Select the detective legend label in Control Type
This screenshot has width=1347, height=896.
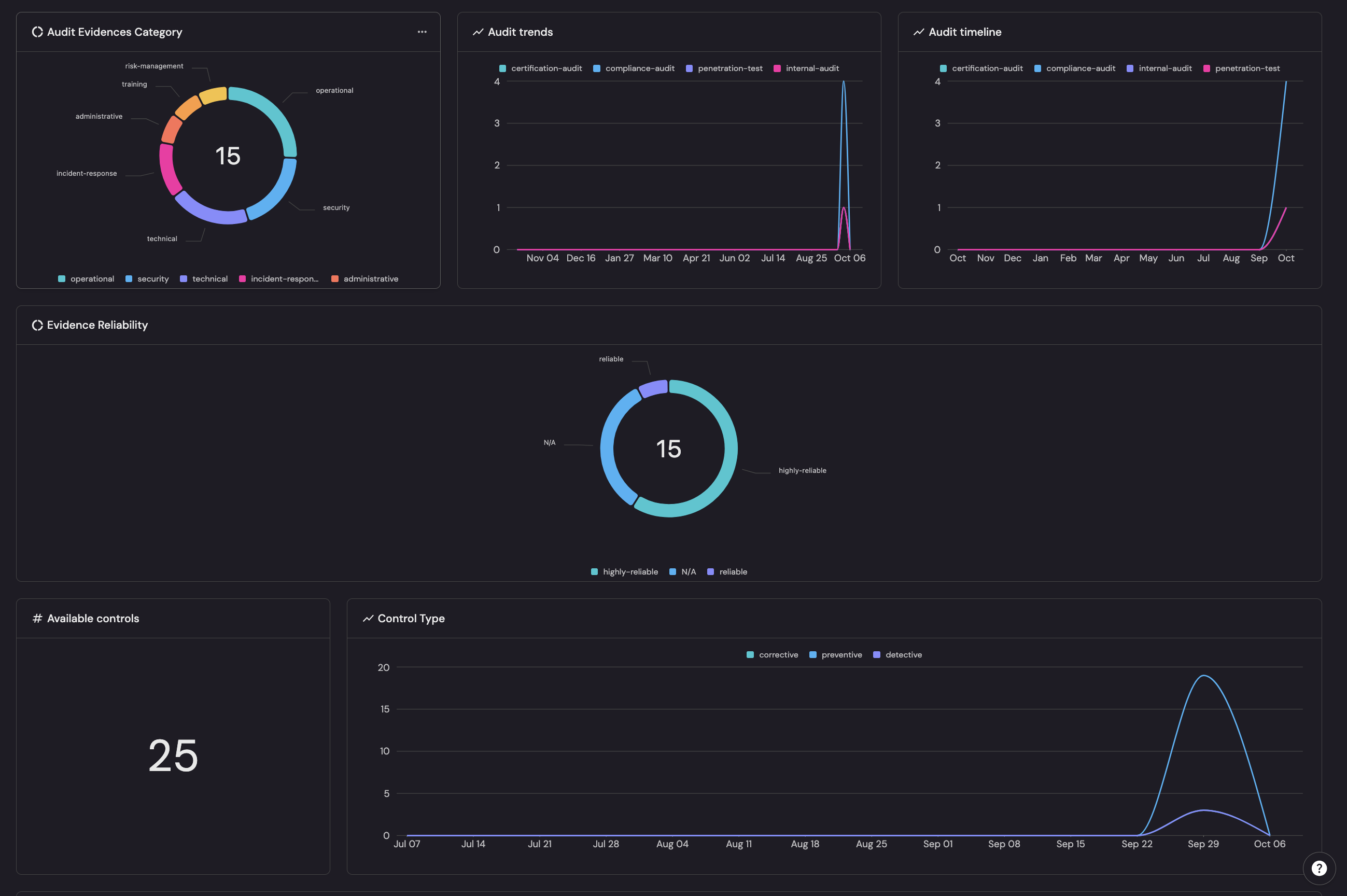coord(904,654)
